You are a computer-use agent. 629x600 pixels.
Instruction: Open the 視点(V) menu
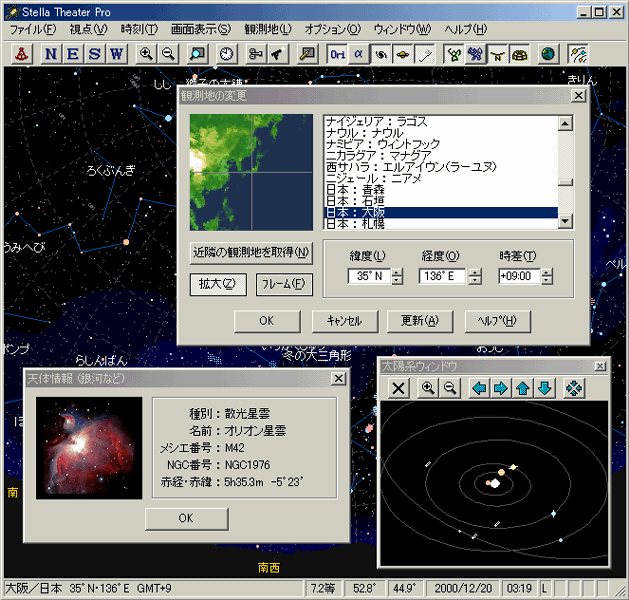pyautogui.click(x=88, y=29)
